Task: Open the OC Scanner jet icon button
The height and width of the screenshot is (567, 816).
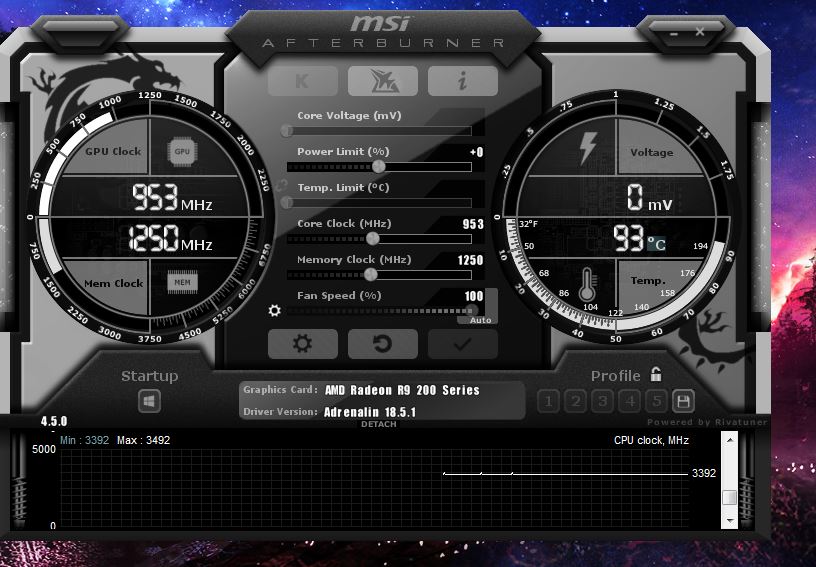Action: tap(382, 81)
